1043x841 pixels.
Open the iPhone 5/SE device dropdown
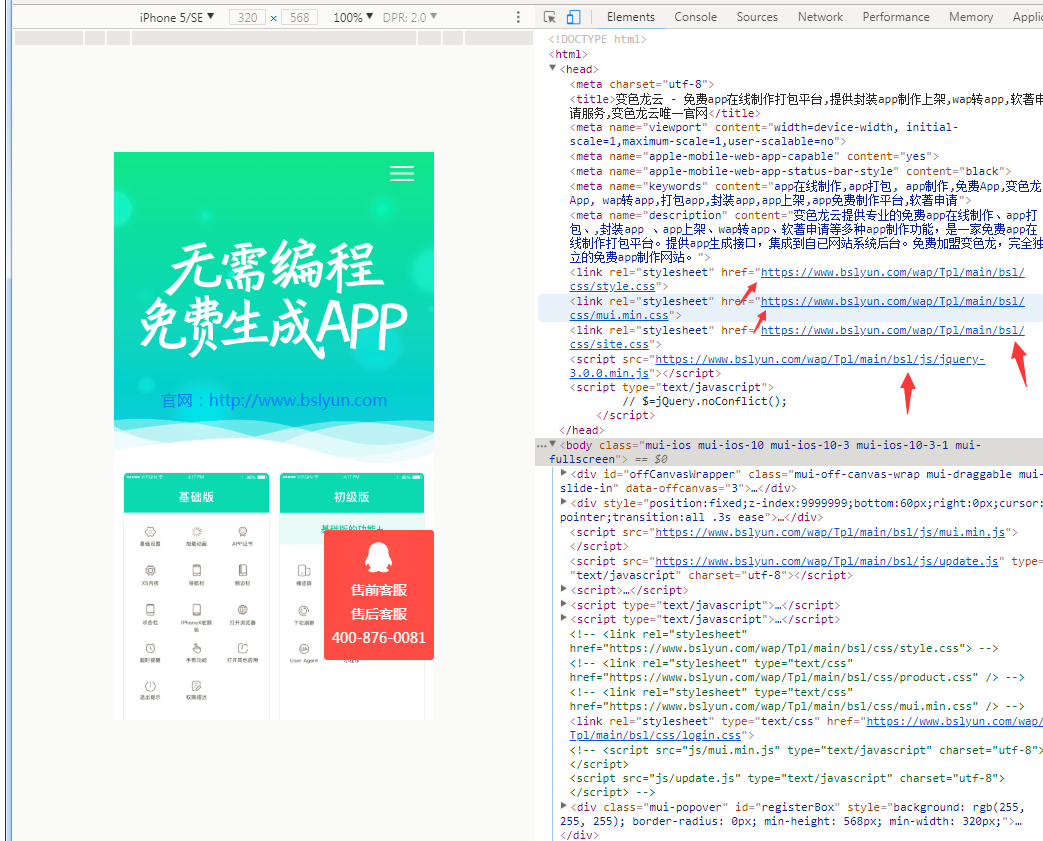click(177, 17)
